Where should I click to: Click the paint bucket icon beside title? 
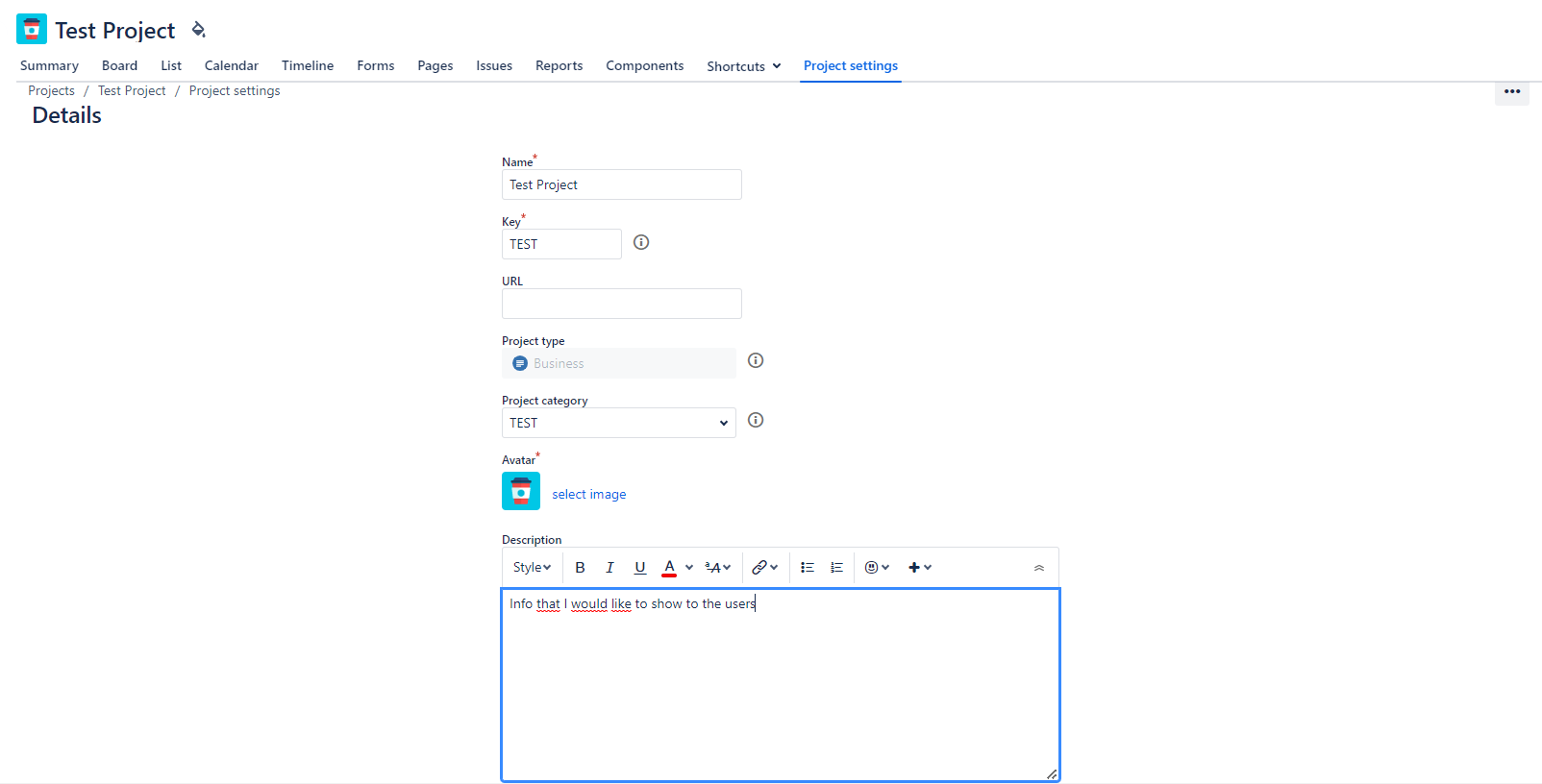click(x=198, y=30)
